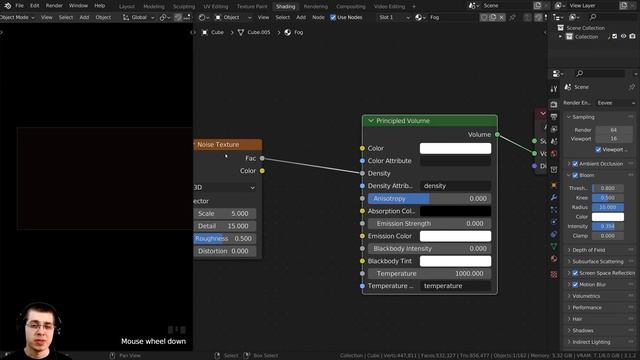Click the Temperature attribute field

tap(455, 286)
